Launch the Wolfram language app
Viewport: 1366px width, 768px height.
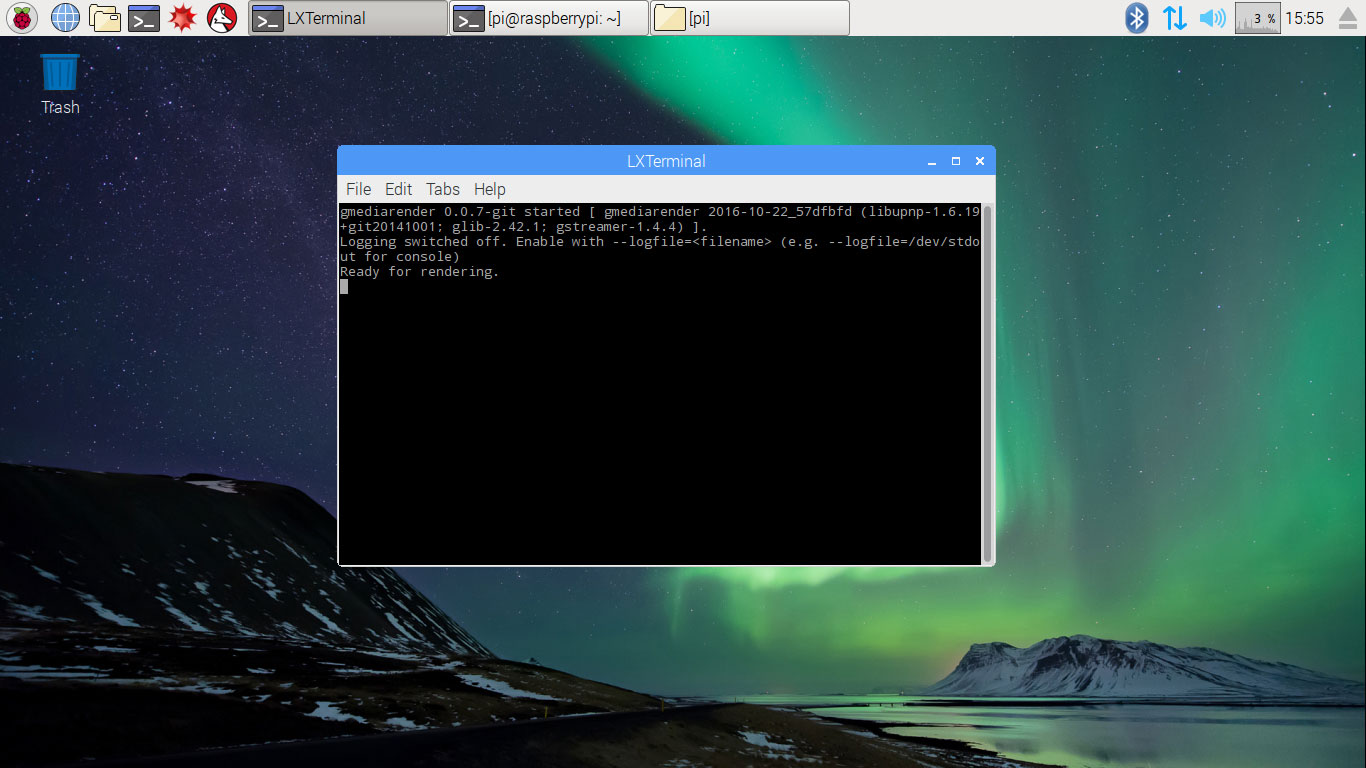tap(219, 17)
